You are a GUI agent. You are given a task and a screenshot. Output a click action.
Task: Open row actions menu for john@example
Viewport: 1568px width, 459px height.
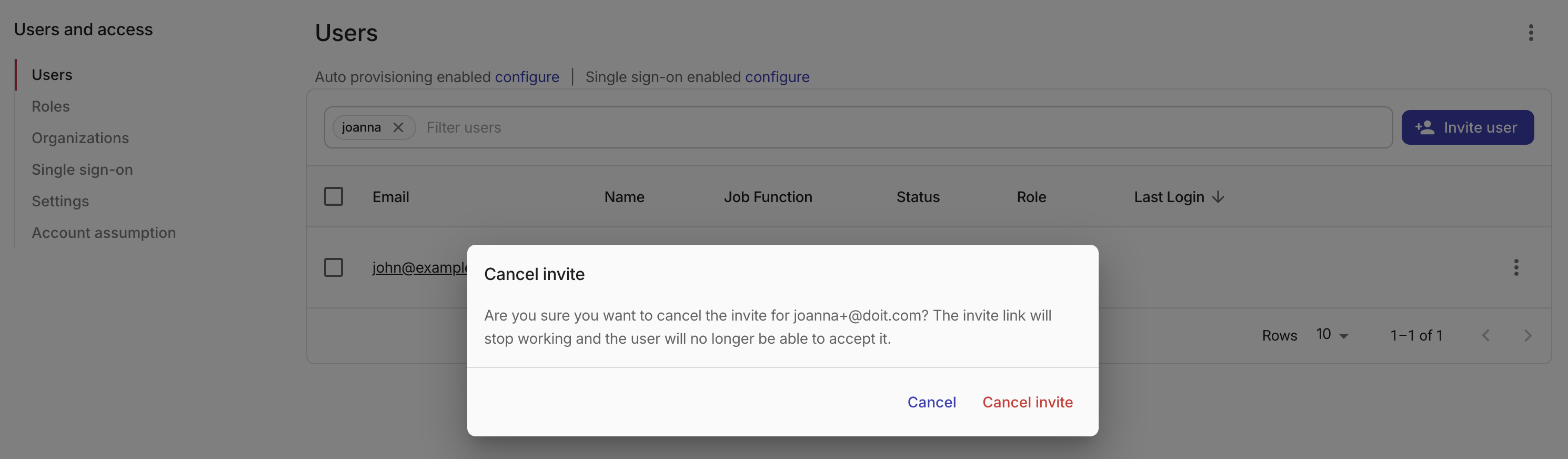point(1516,267)
